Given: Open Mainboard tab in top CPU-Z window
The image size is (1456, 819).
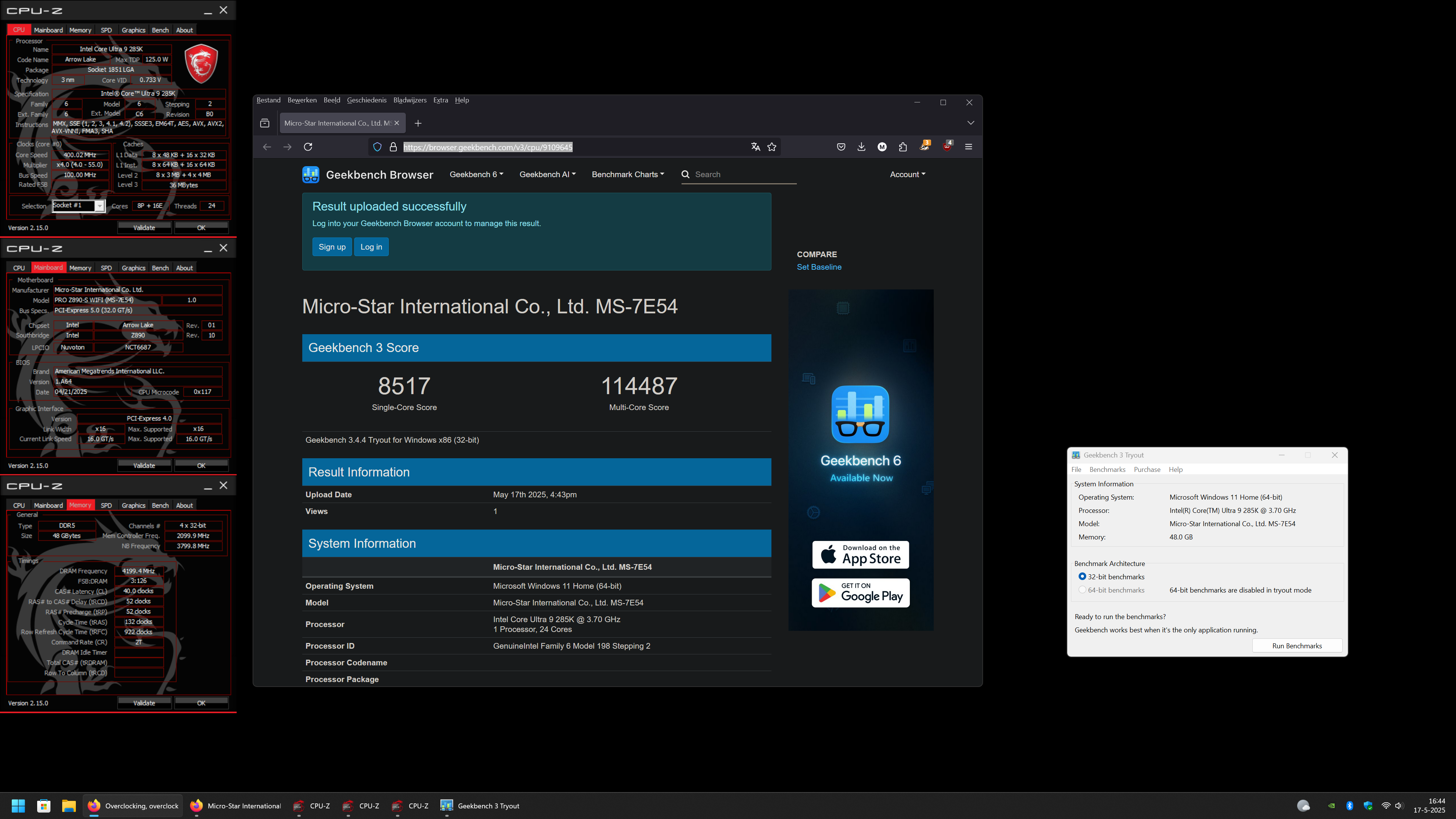Looking at the screenshot, I should tap(48, 30).
